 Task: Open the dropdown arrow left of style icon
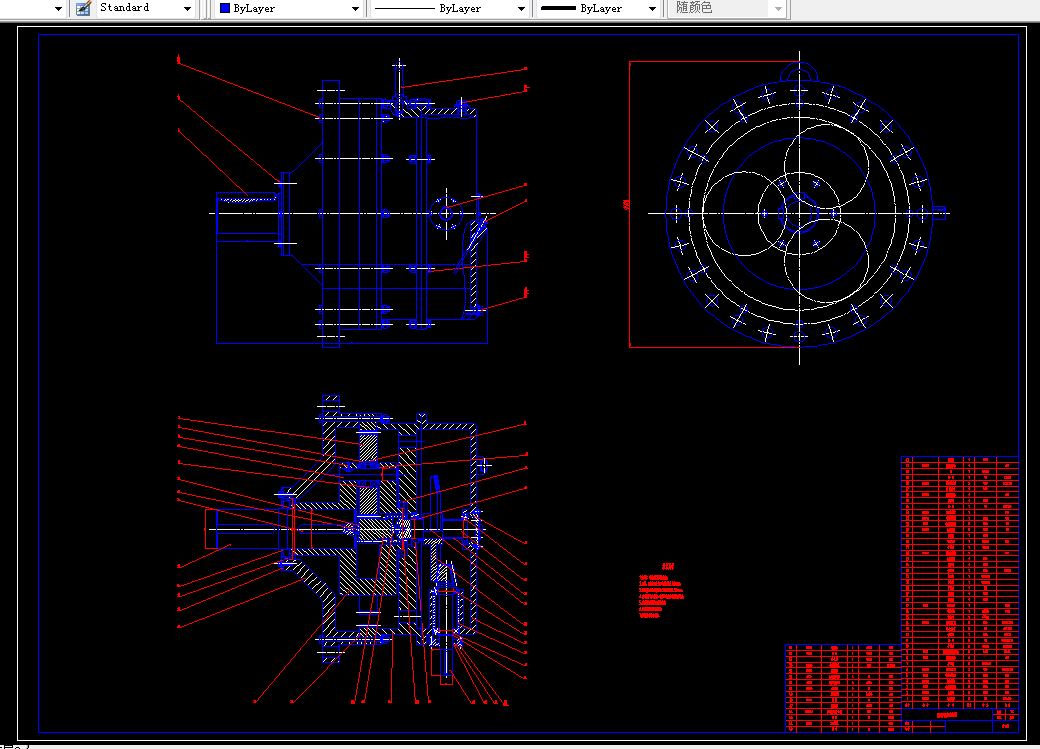(x=58, y=9)
